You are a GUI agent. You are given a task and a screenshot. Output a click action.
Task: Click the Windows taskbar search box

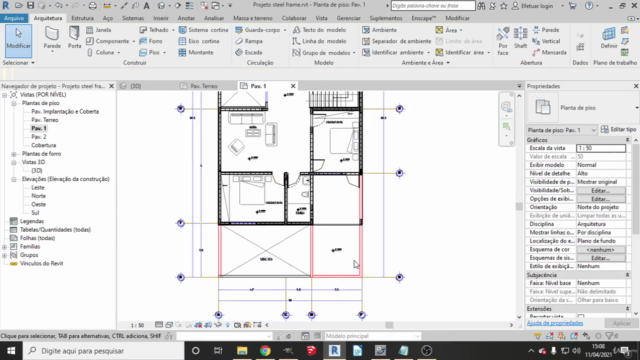pyautogui.click(x=104, y=351)
